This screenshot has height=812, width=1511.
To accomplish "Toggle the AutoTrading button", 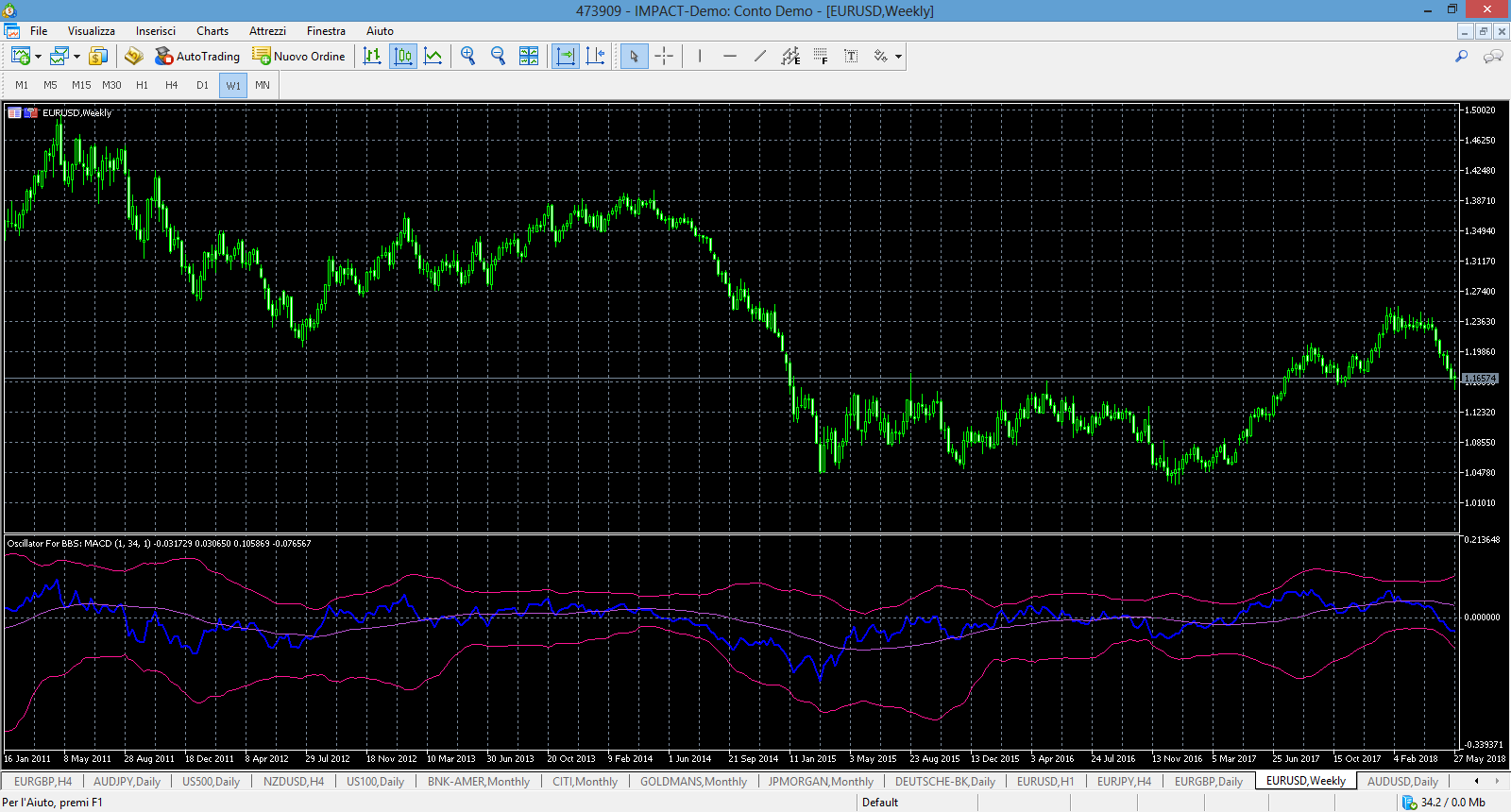I will (197, 57).
